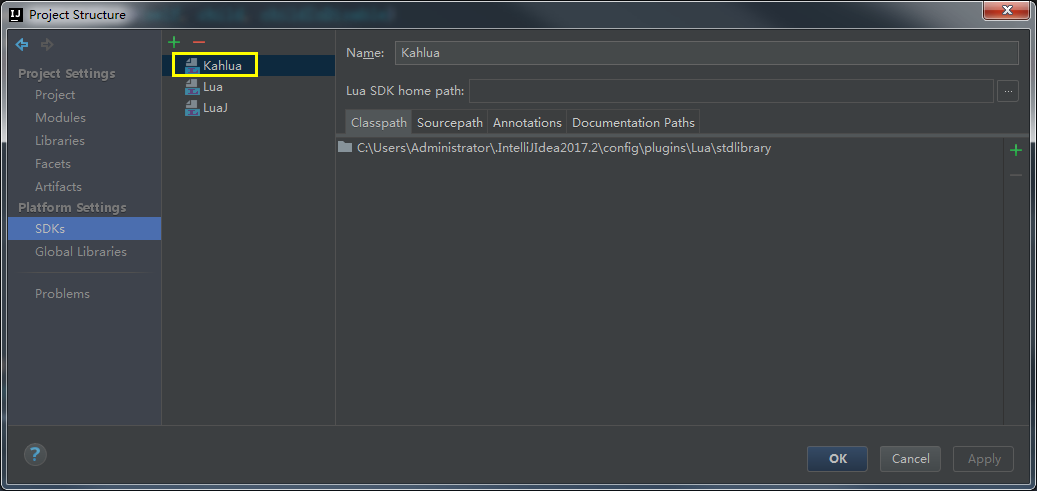Switch to the Sourcepath tab
The image size is (1037, 491).
(x=450, y=122)
